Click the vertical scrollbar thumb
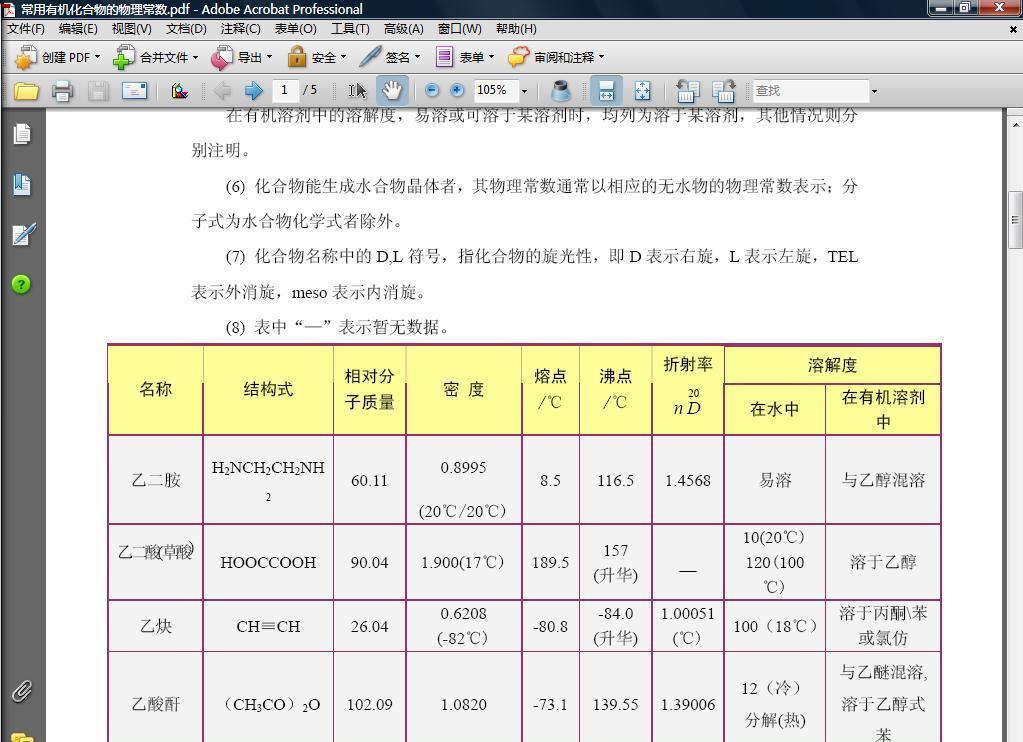Viewport: 1023px width, 742px height. [1015, 220]
